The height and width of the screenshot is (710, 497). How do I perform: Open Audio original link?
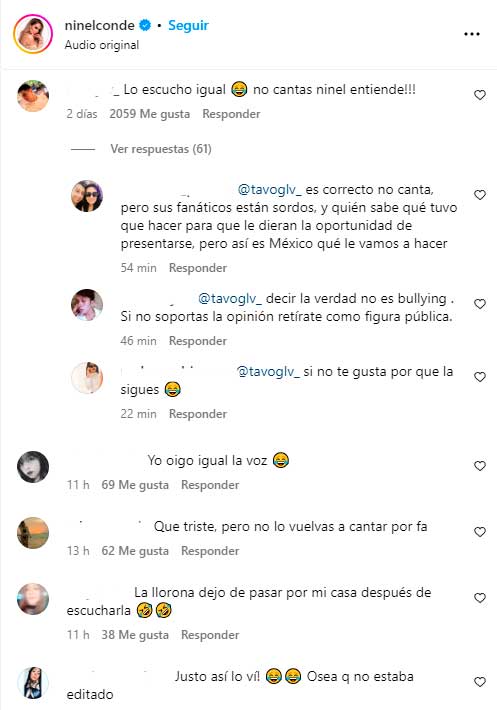click(x=102, y=45)
